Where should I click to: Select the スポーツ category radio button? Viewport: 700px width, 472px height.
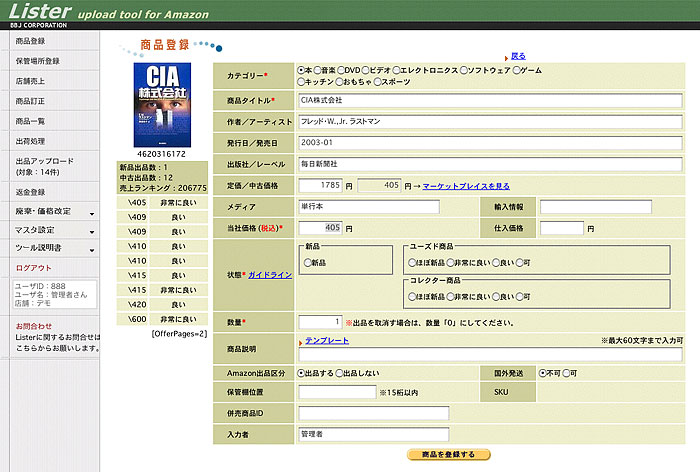coord(378,82)
